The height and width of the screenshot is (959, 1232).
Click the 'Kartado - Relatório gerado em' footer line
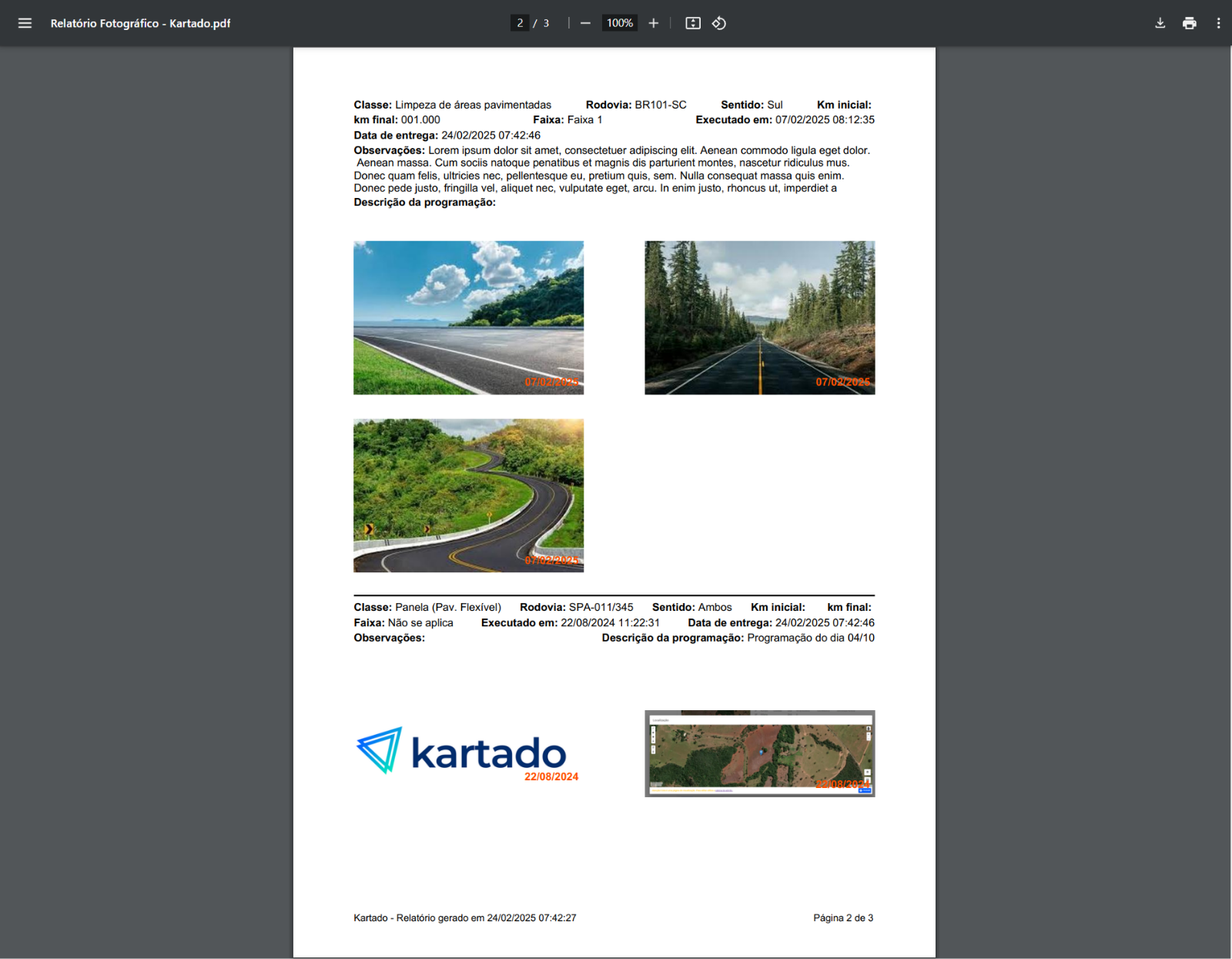coord(464,917)
